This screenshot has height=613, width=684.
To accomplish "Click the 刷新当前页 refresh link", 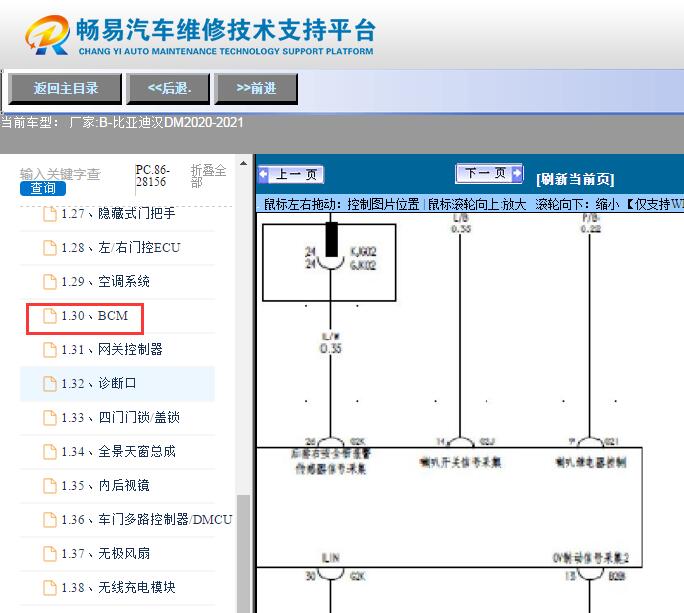I will pyautogui.click(x=575, y=179).
